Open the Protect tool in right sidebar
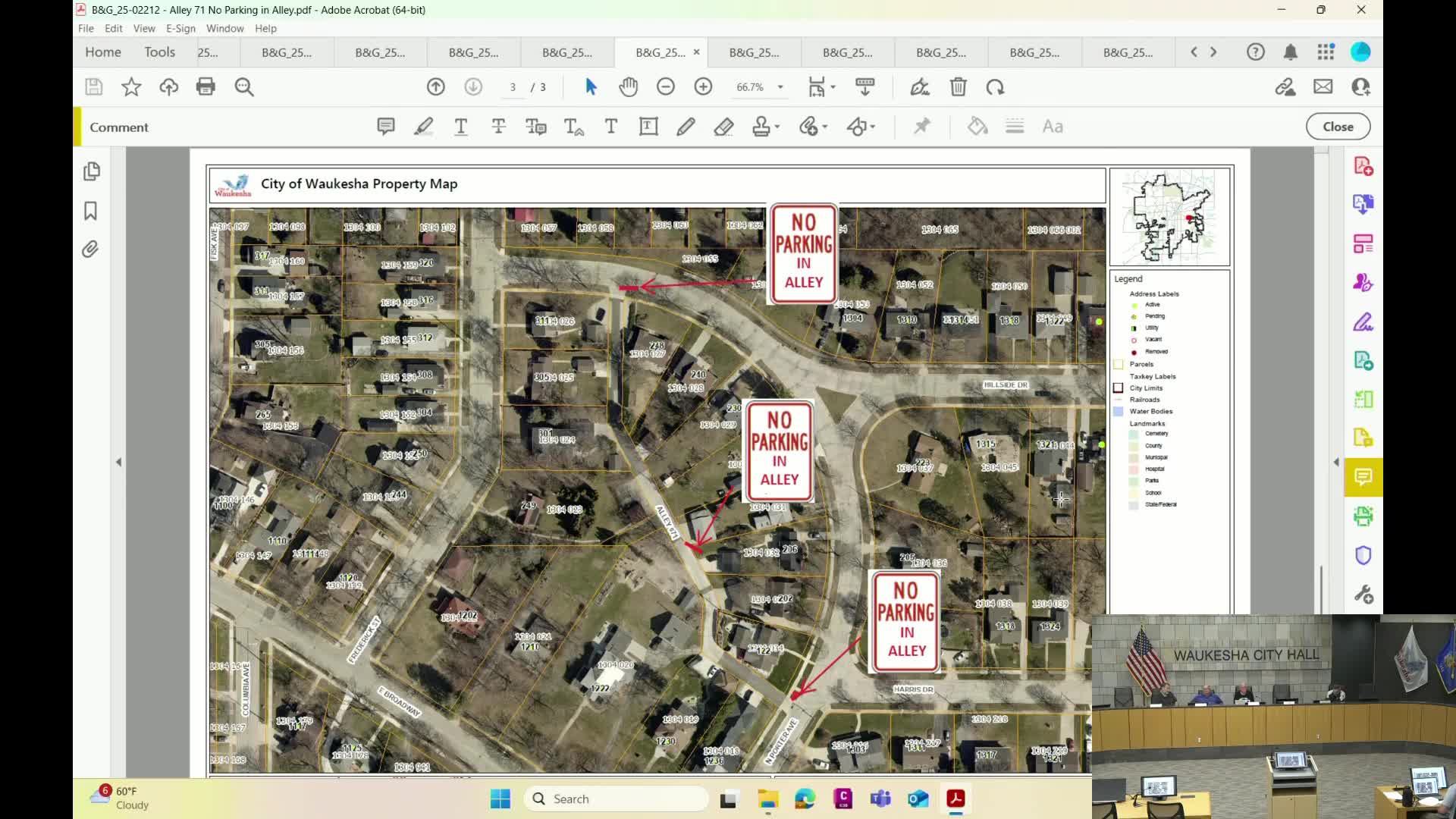This screenshot has width=1456, height=819. pos(1363,555)
